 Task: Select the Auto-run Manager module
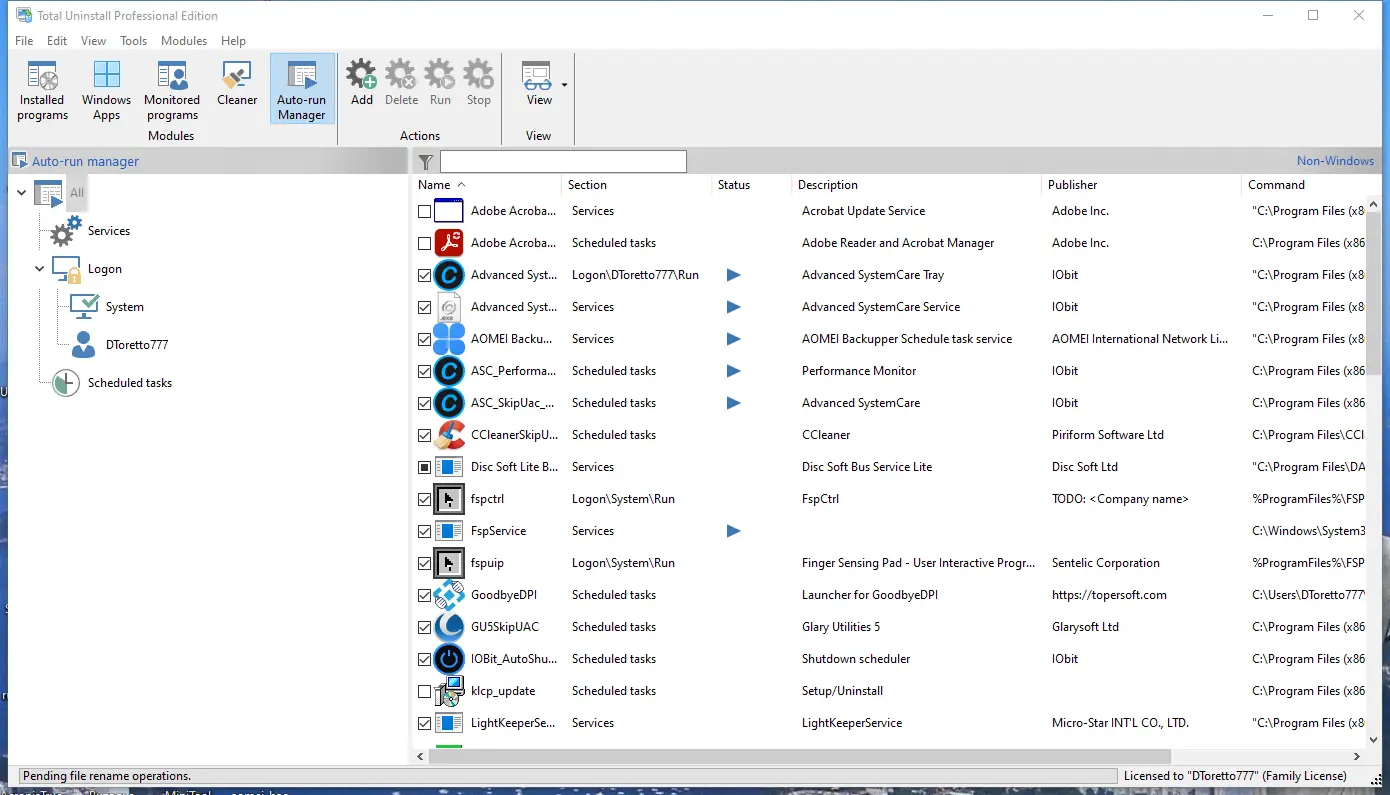click(302, 90)
